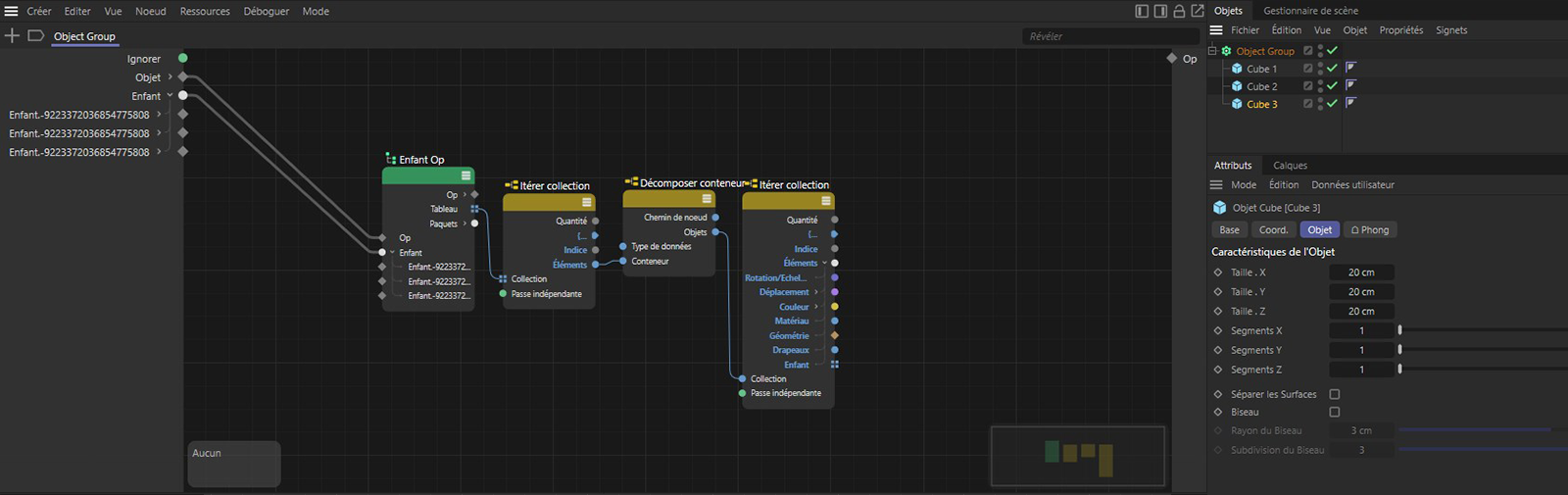The width and height of the screenshot is (1568, 495).
Task: Expand the Couleur port on Itérer collection
Action: click(816, 307)
